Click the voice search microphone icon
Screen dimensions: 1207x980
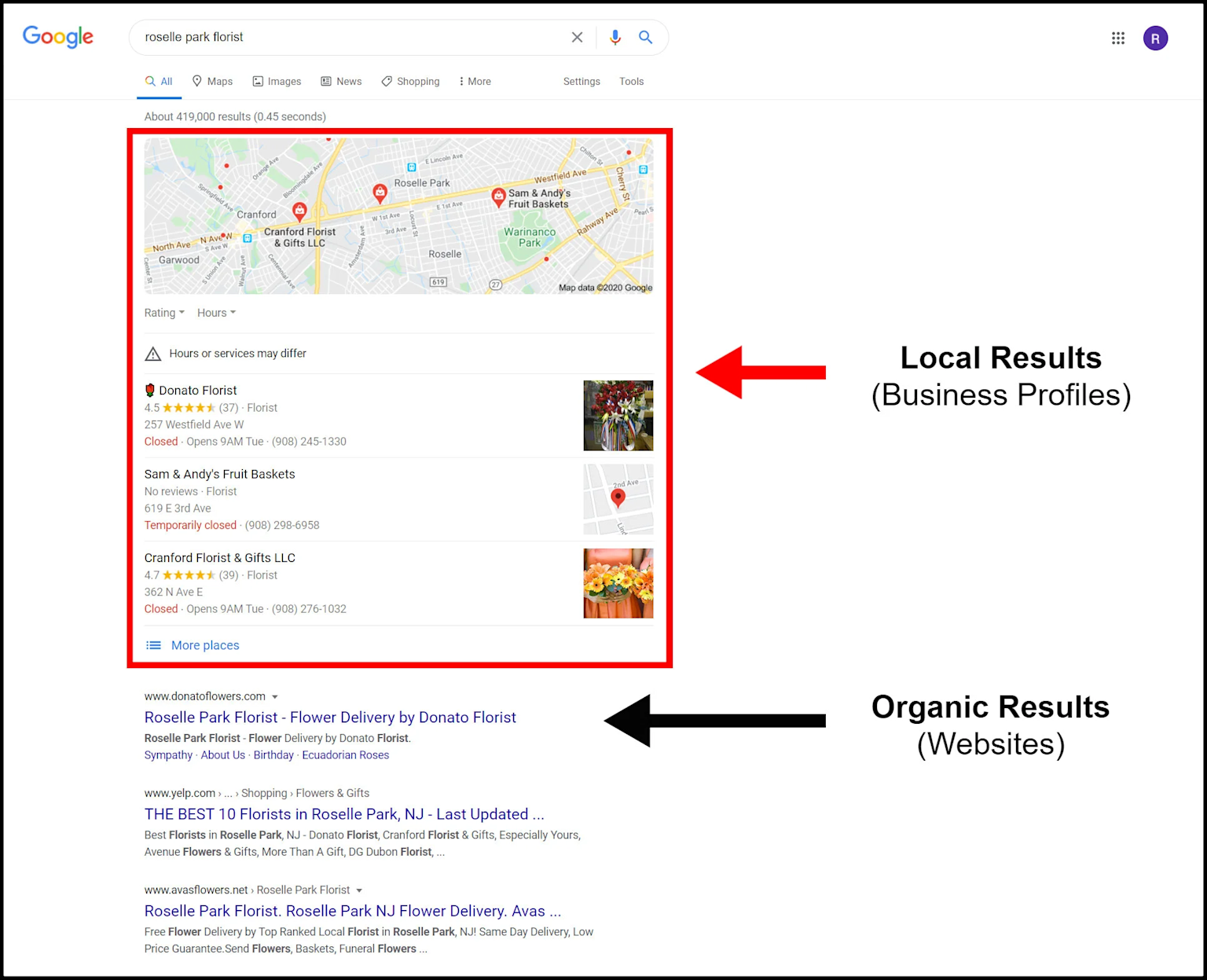click(x=615, y=37)
